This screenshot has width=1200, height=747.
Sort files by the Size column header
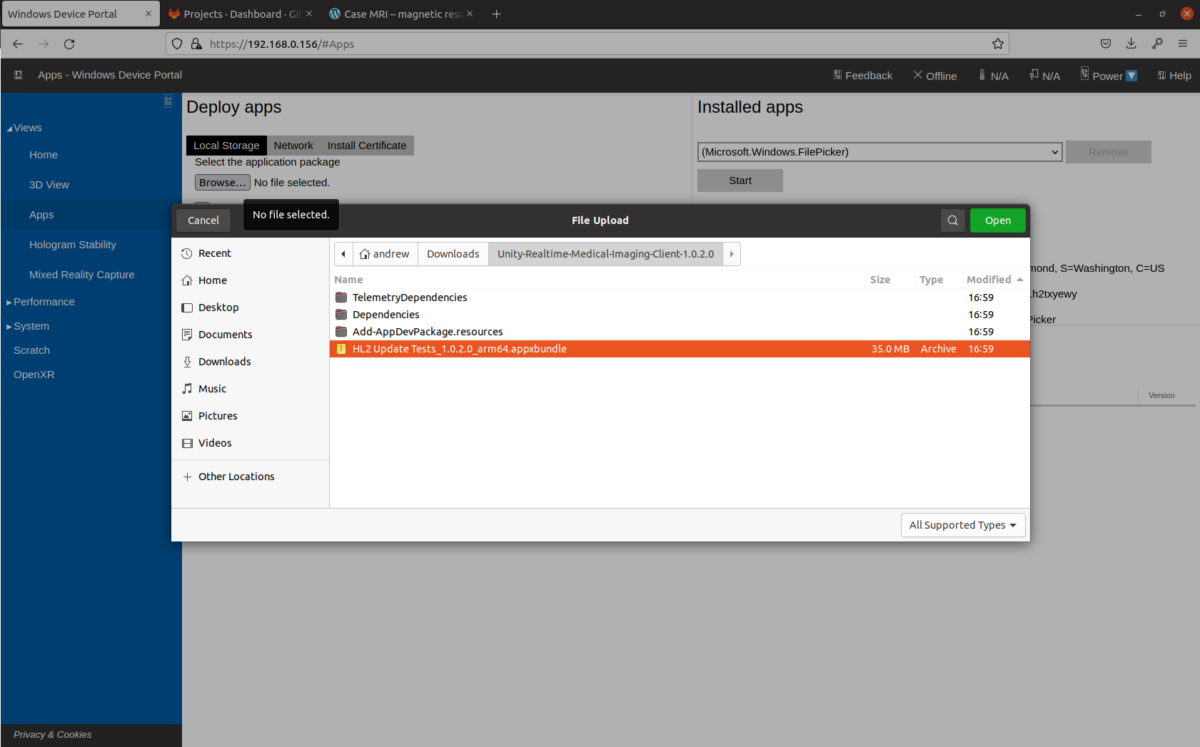[x=880, y=280]
